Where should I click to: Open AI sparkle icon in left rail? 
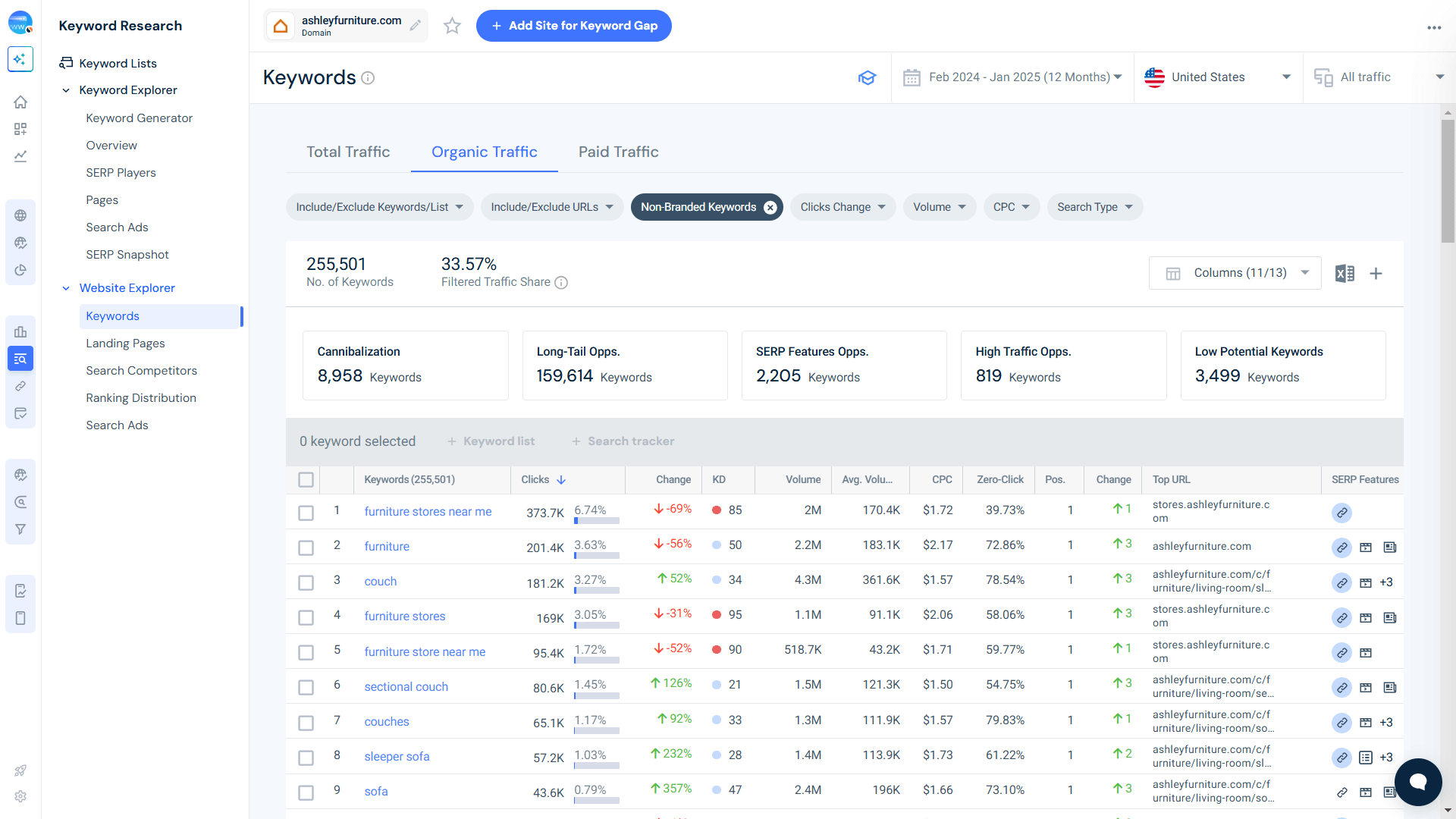(x=20, y=58)
